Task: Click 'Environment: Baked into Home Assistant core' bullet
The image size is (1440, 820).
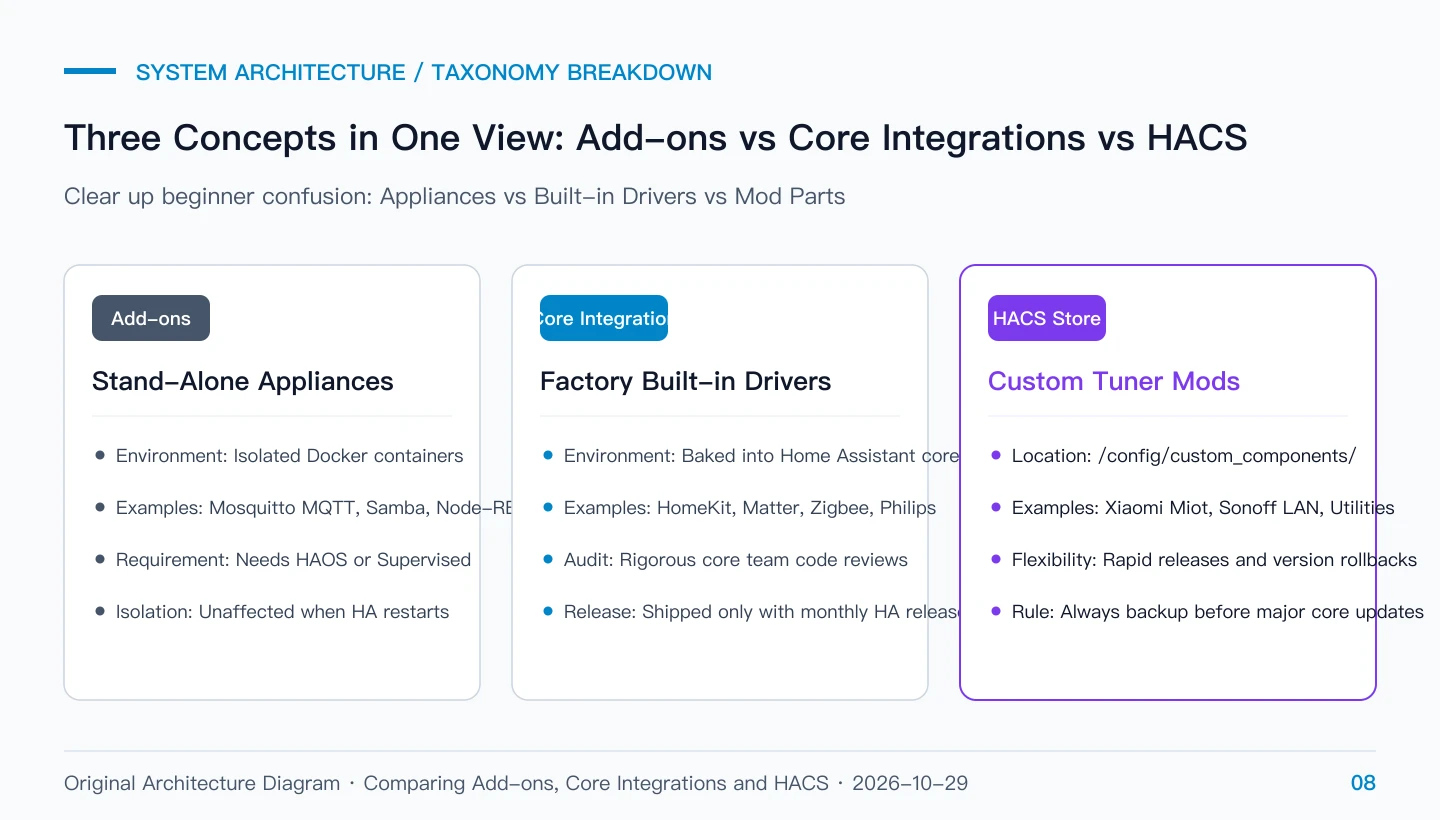Action: [762, 456]
